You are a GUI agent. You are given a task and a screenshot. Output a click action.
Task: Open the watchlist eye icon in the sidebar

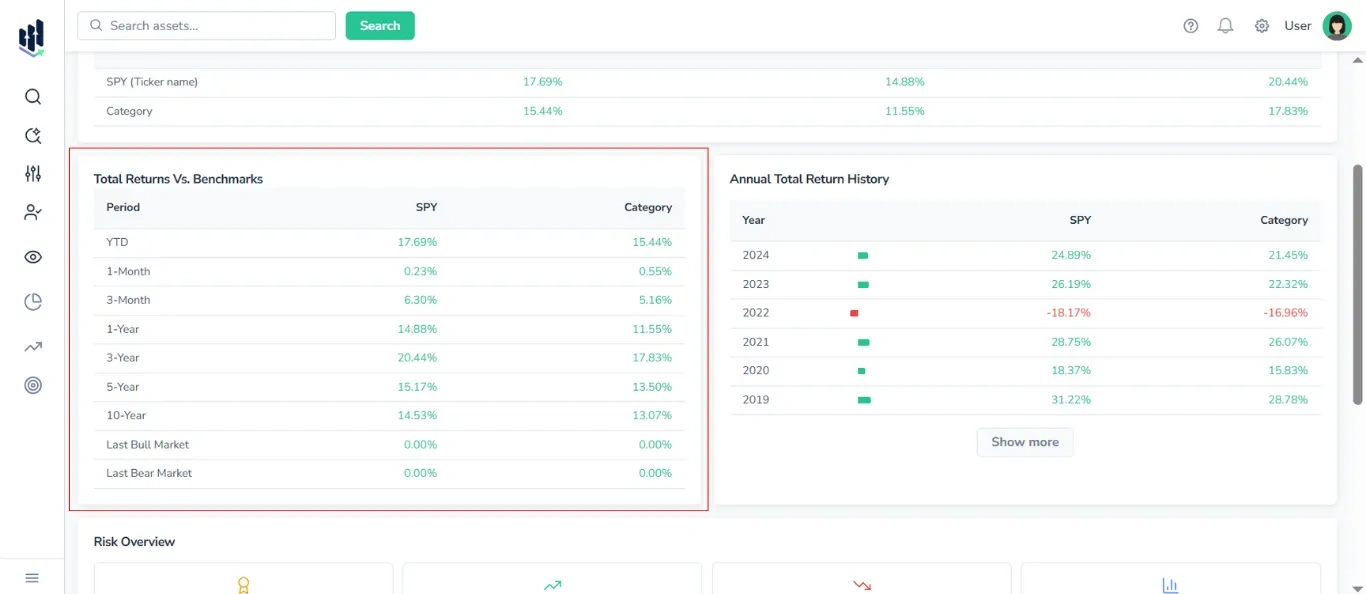pos(32,256)
